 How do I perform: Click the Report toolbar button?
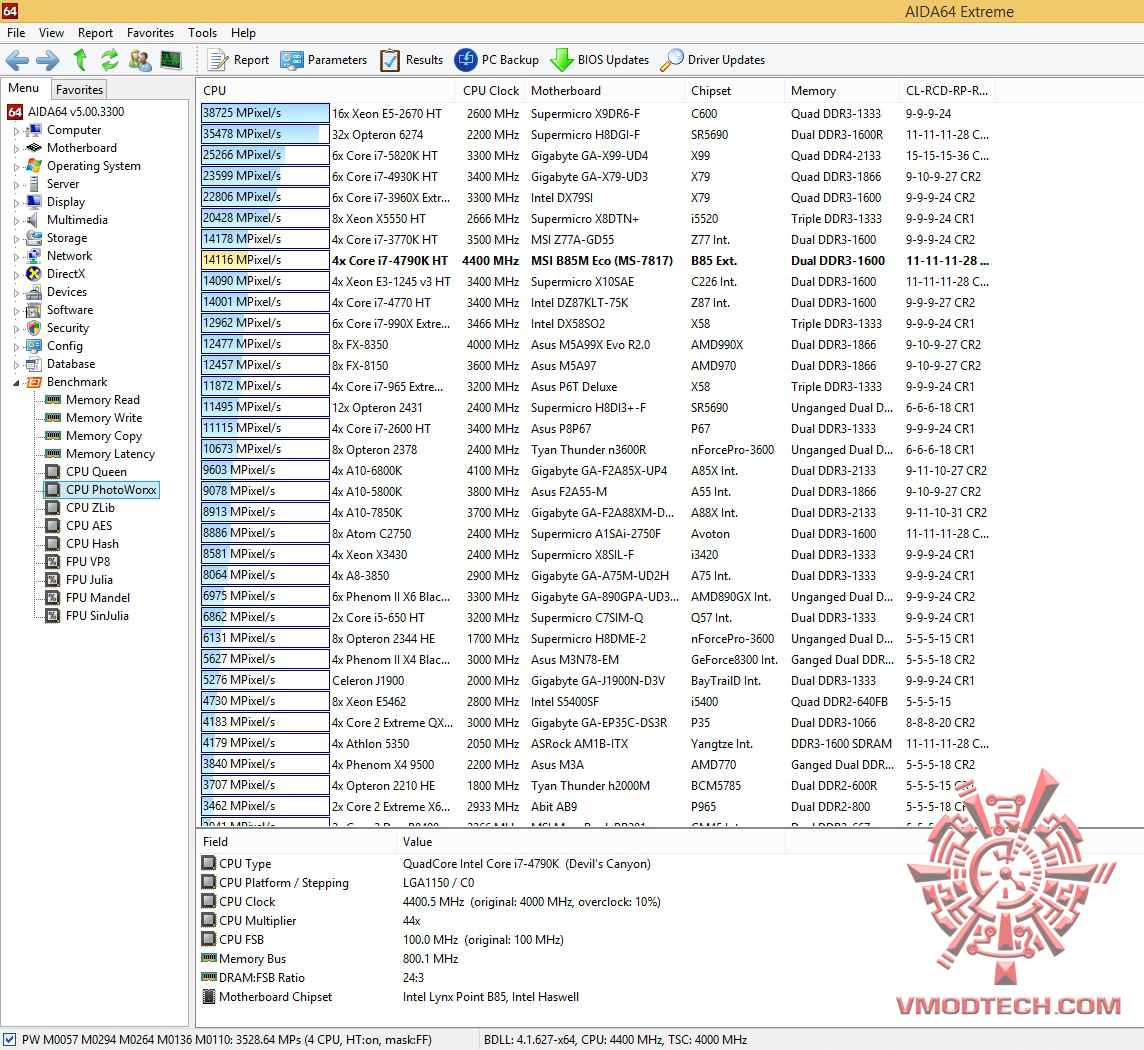click(239, 60)
